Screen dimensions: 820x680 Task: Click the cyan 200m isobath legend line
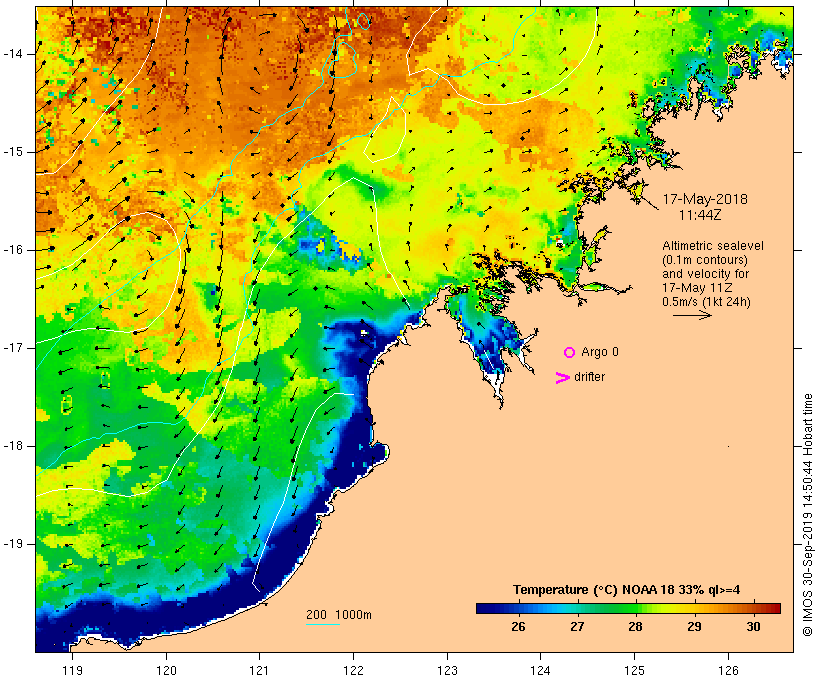[323, 624]
